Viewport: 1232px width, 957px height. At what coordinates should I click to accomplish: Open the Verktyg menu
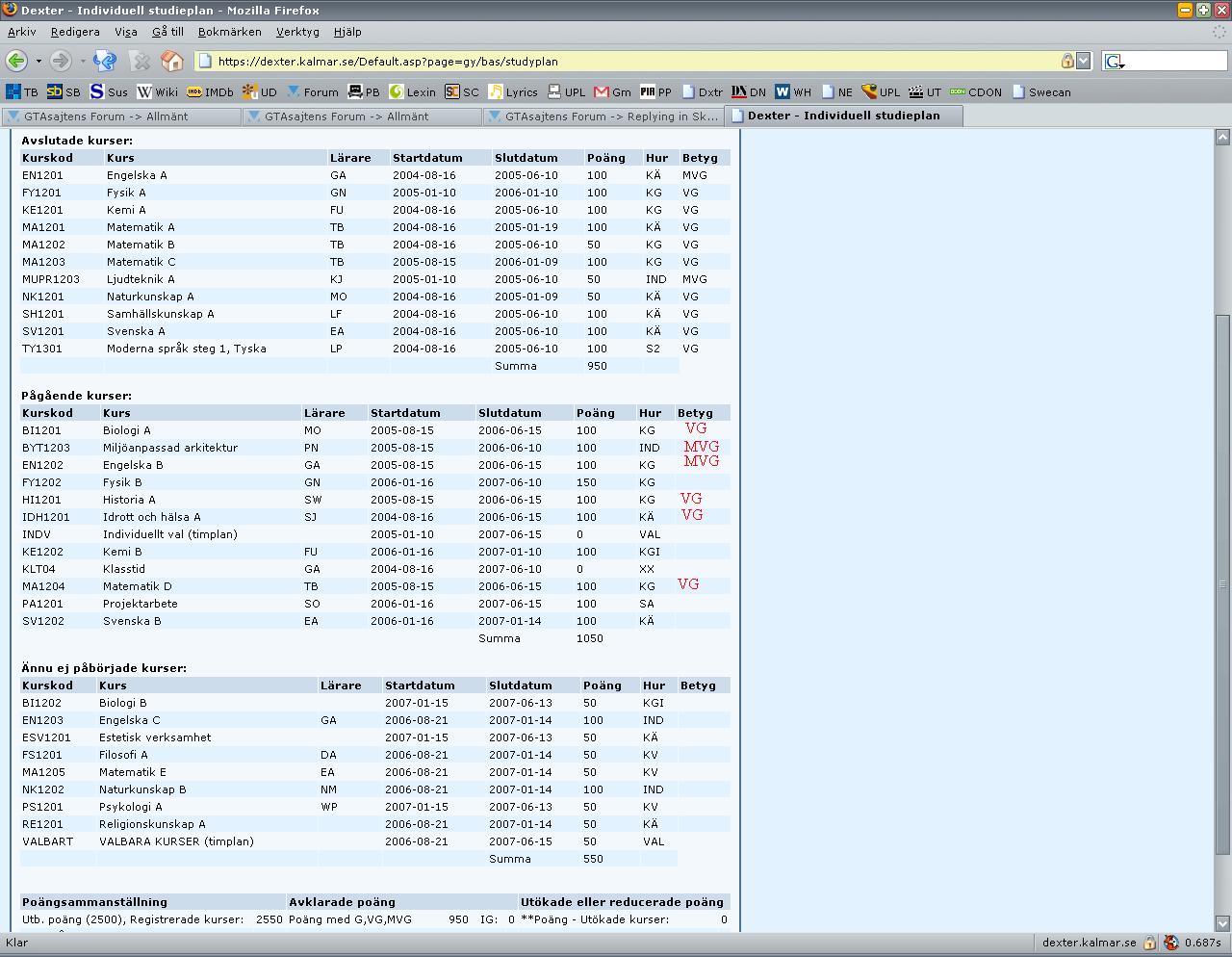[x=297, y=32]
